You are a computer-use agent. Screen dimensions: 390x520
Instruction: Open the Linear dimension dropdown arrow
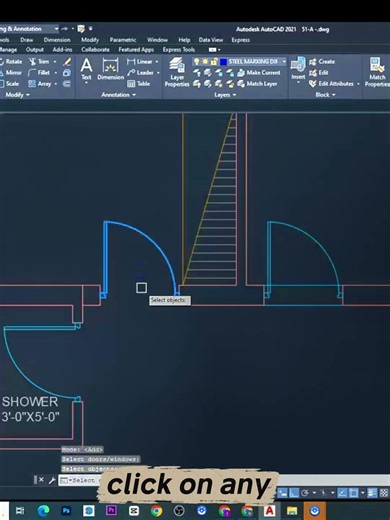(x=157, y=62)
